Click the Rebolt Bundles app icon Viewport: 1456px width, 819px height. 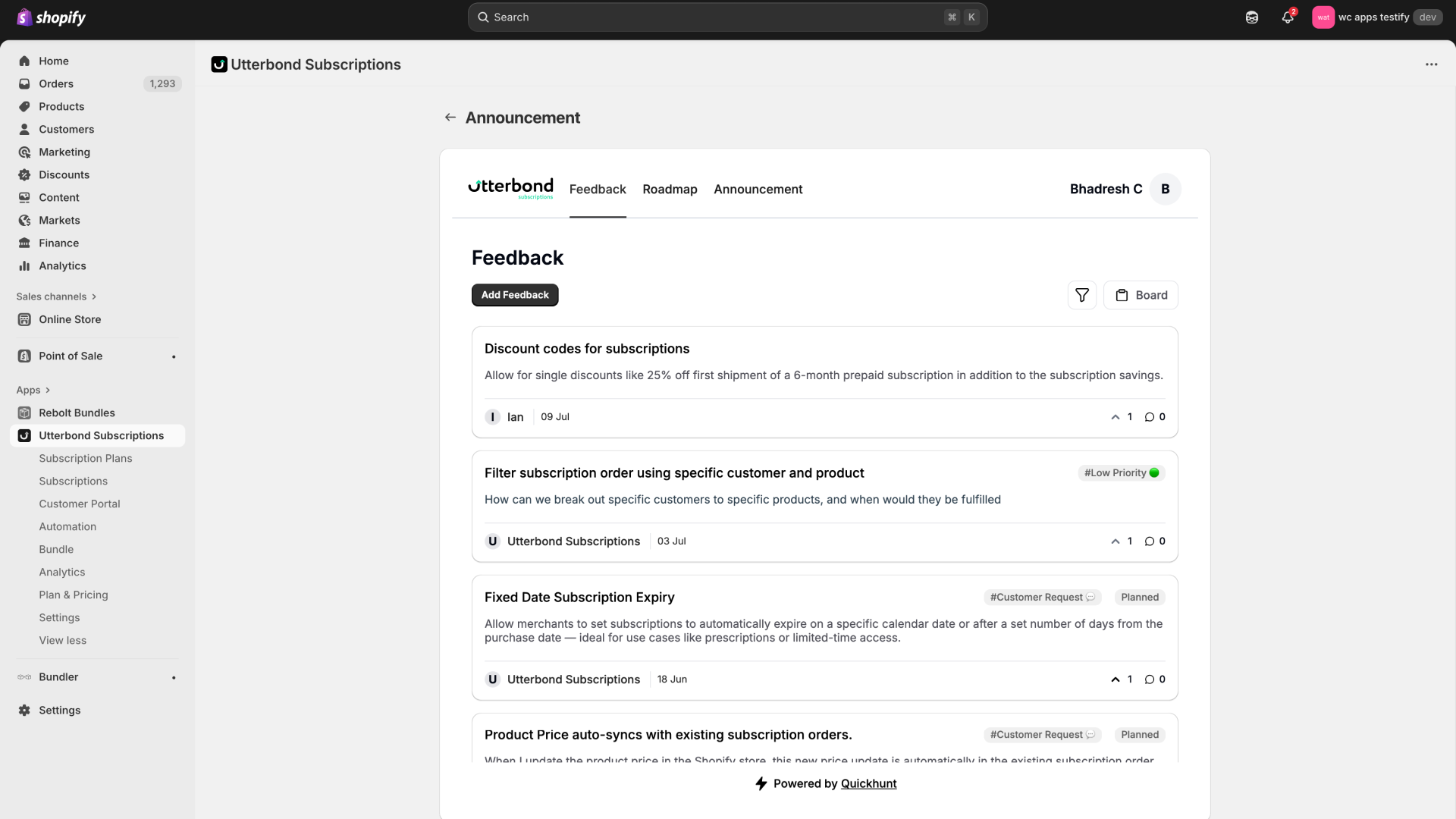coord(24,413)
